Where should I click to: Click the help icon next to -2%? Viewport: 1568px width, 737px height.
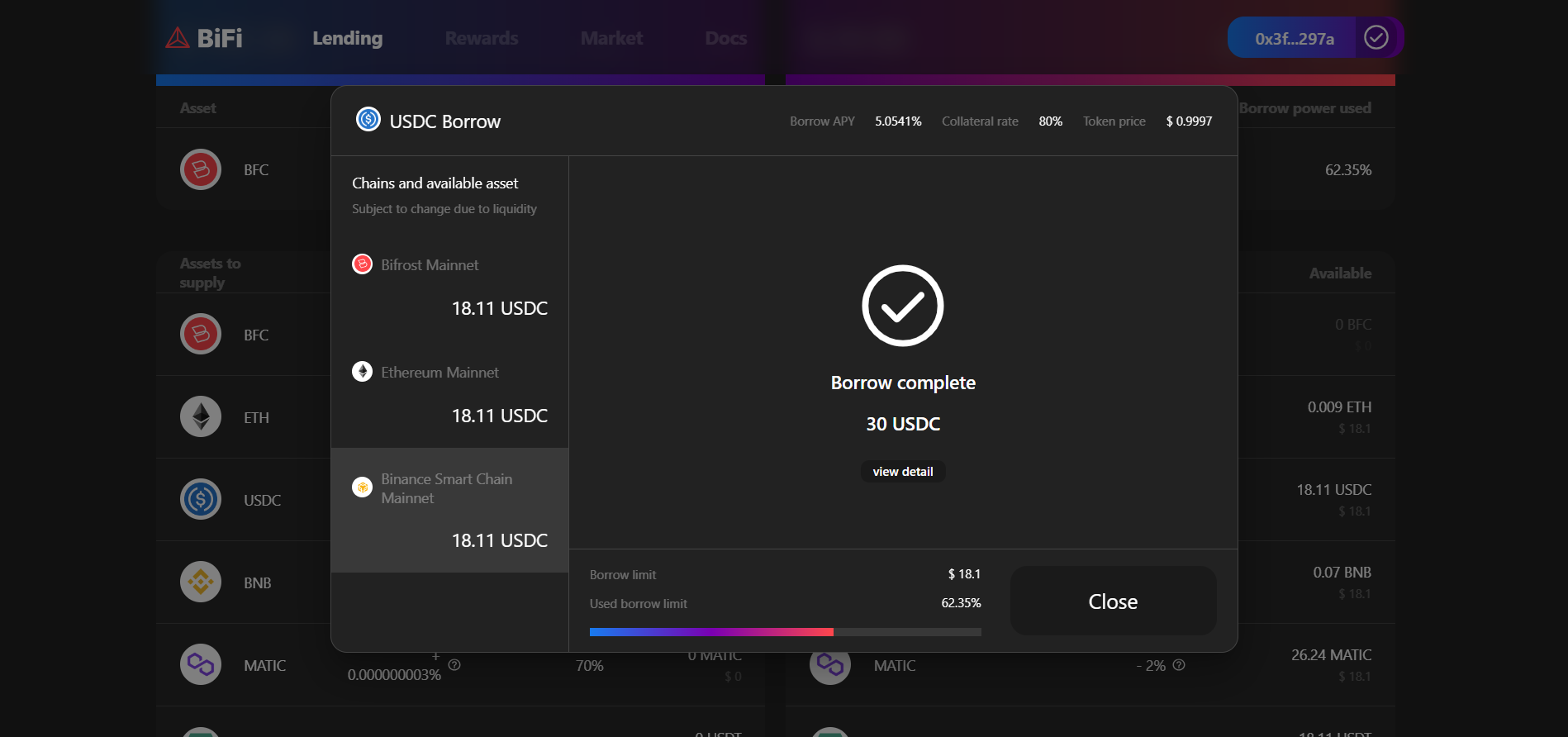pyautogui.click(x=1179, y=665)
